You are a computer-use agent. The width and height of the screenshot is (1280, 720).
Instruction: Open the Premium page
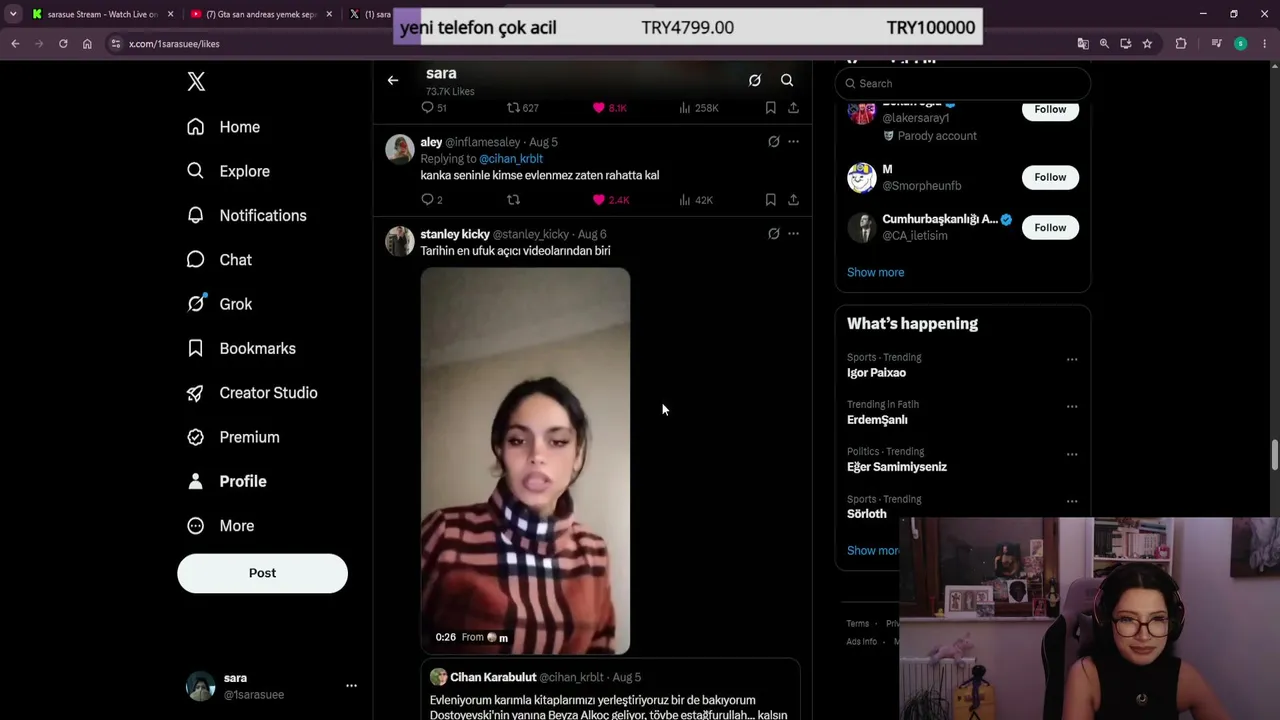(233, 437)
